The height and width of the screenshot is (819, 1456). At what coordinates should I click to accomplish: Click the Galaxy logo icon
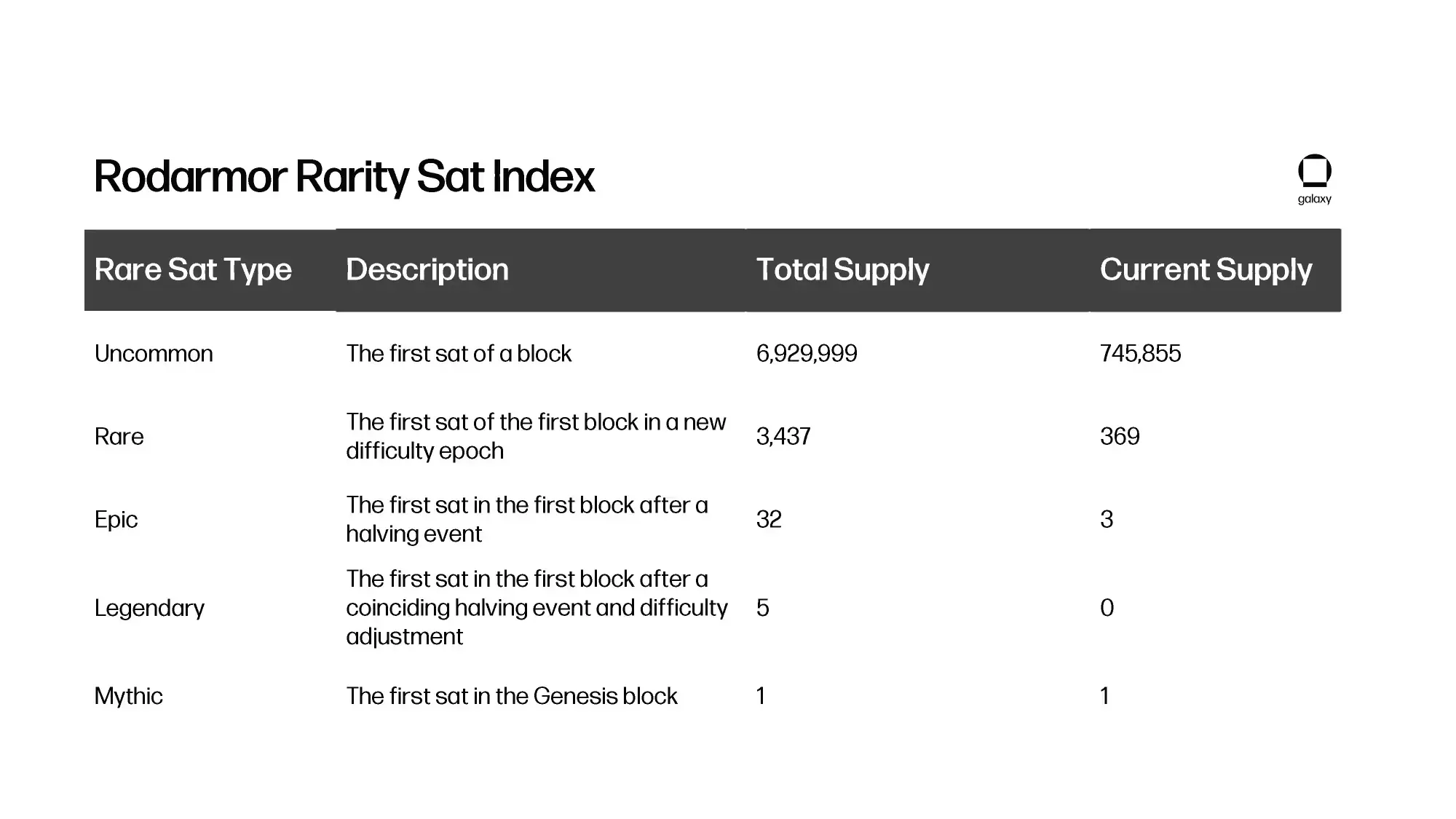coord(1315,171)
